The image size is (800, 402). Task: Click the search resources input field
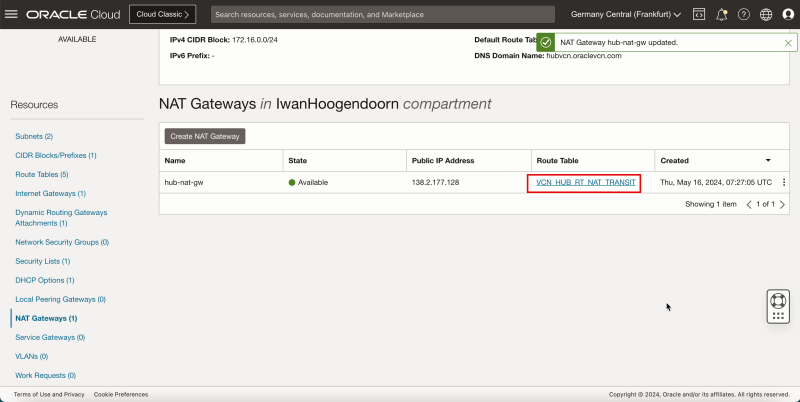pyautogui.click(x=382, y=15)
